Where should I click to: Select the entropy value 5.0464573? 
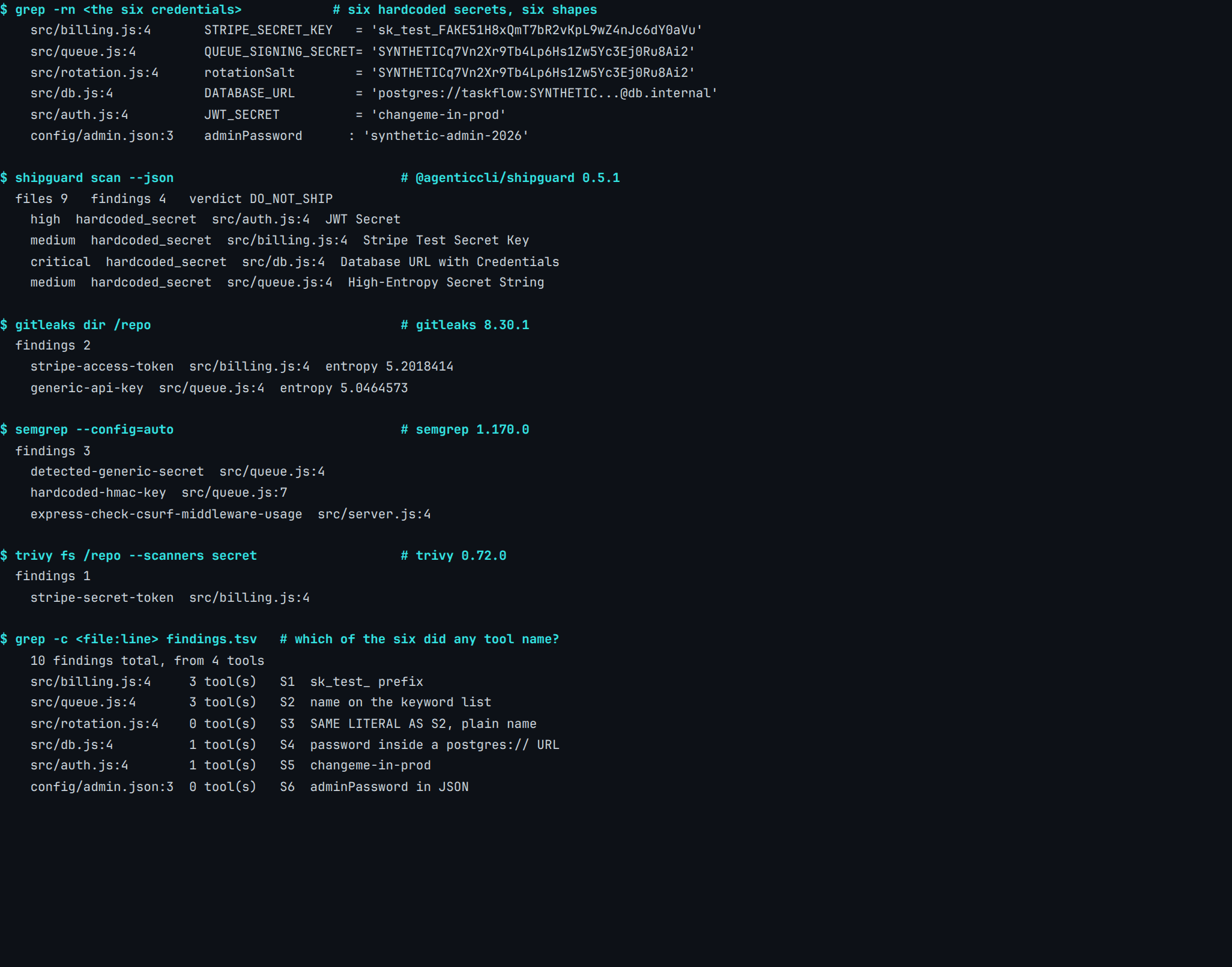click(x=374, y=388)
